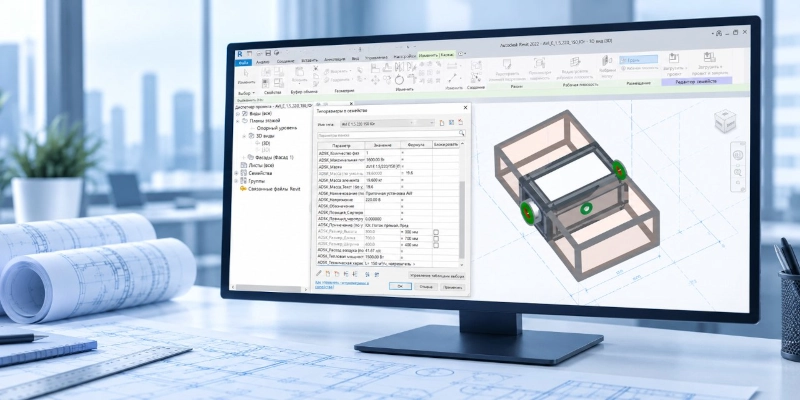Viewport: 800px width, 400px height.
Task: Click the ОК button in Family Types dialog
Action: tap(401, 286)
